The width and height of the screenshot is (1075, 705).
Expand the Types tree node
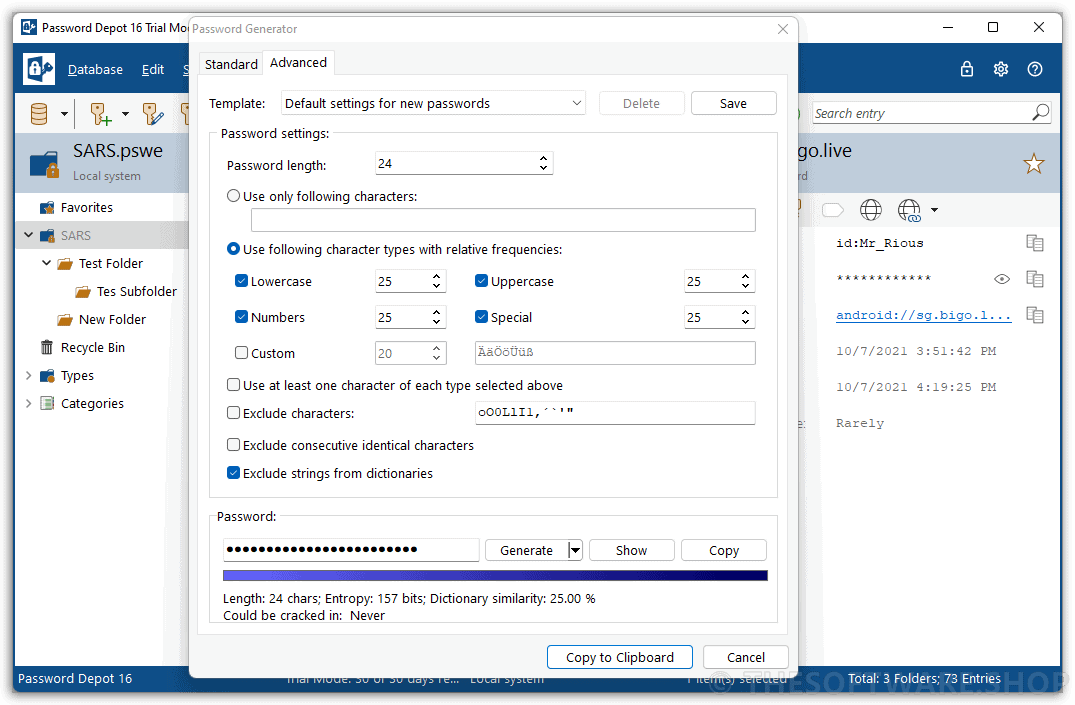click(28, 376)
